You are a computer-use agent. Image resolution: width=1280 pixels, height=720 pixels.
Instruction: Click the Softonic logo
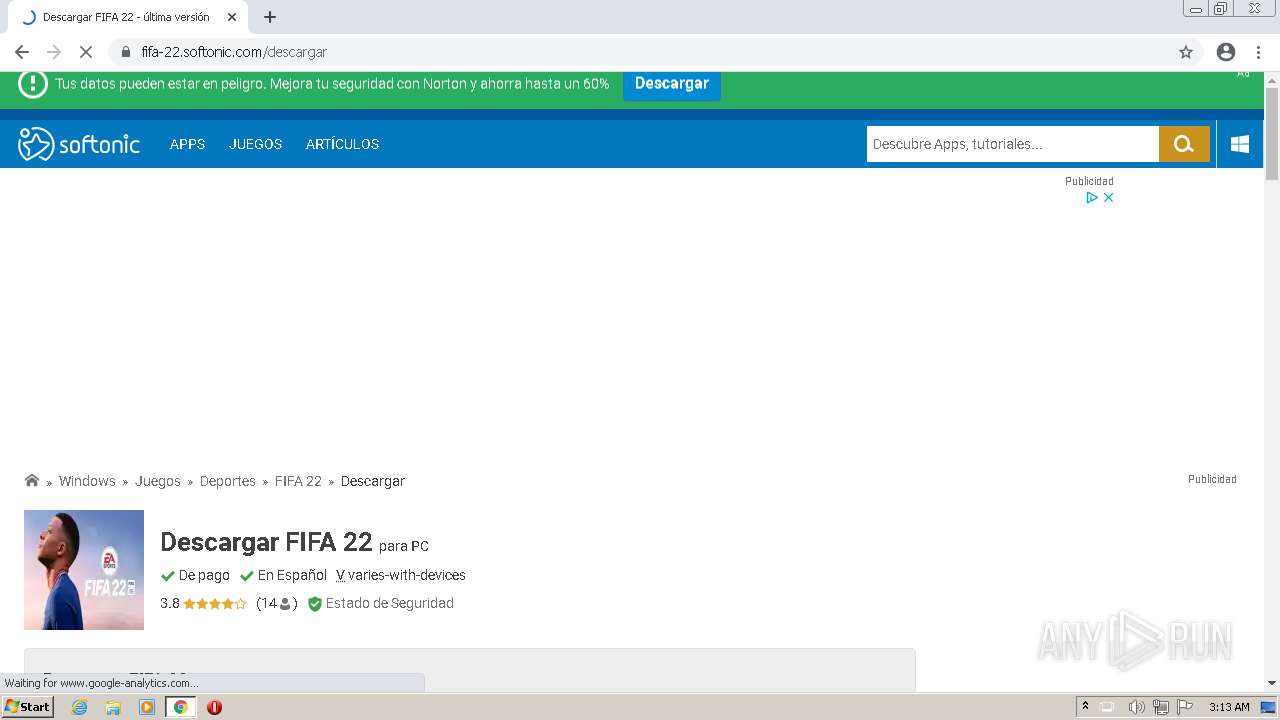point(79,144)
